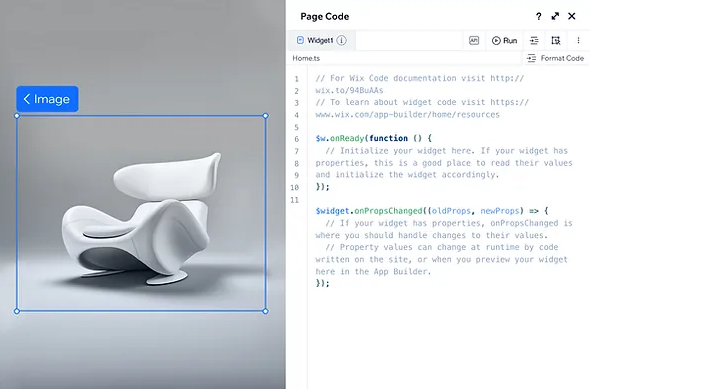Click the 'here in the App Builder.' comment line
The image size is (710, 389).
click(373, 272)
